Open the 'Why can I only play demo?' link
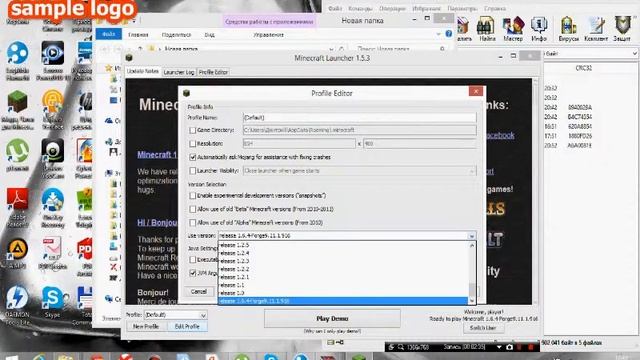This screenshot has width=640, height=360. [332, 331]
